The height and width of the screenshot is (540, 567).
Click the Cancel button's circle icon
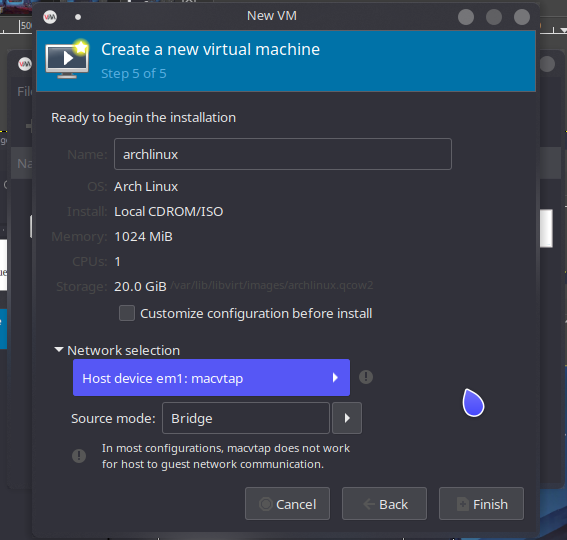tap(266, 504)
